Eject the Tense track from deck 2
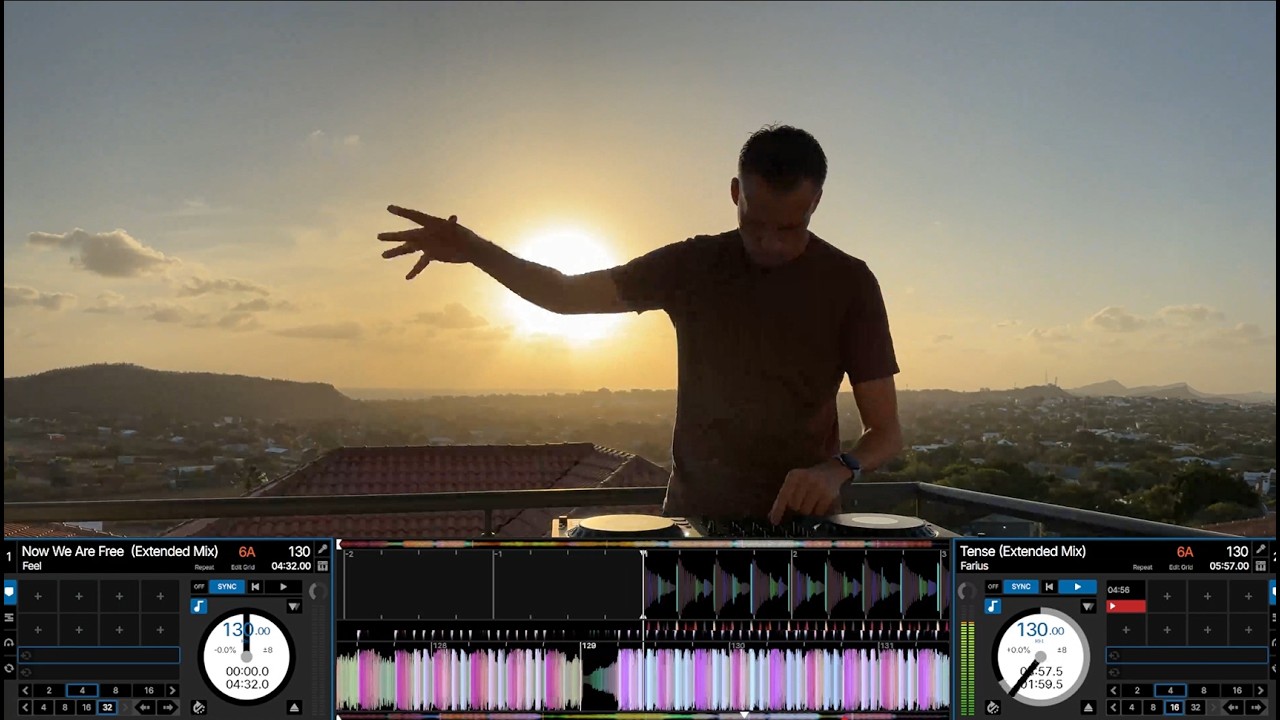The height and width of the screenshot is (720, 1280). pos(1088,708)
